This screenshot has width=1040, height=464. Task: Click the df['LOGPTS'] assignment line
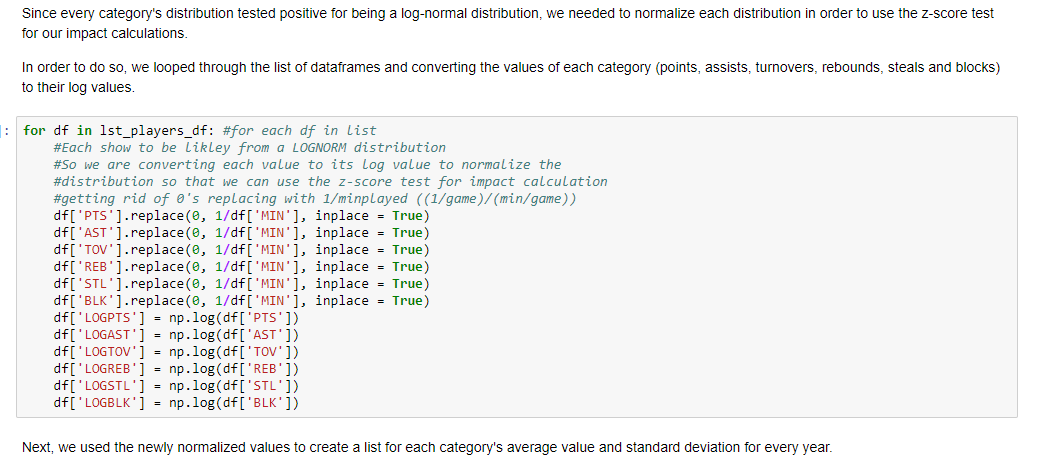coord(177,318)
